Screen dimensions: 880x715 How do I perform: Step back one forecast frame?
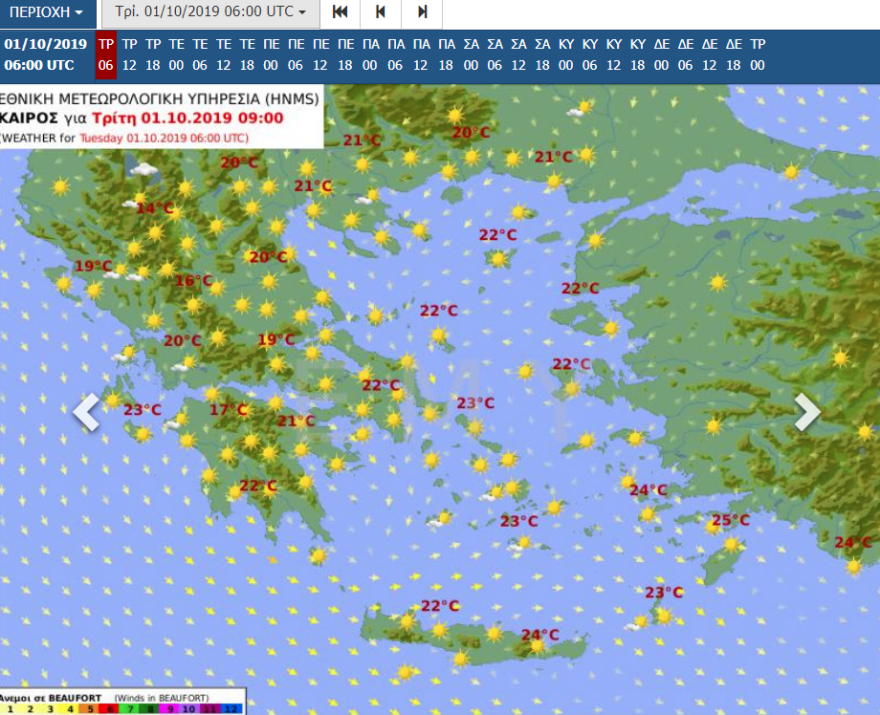[x=383, y=14]
